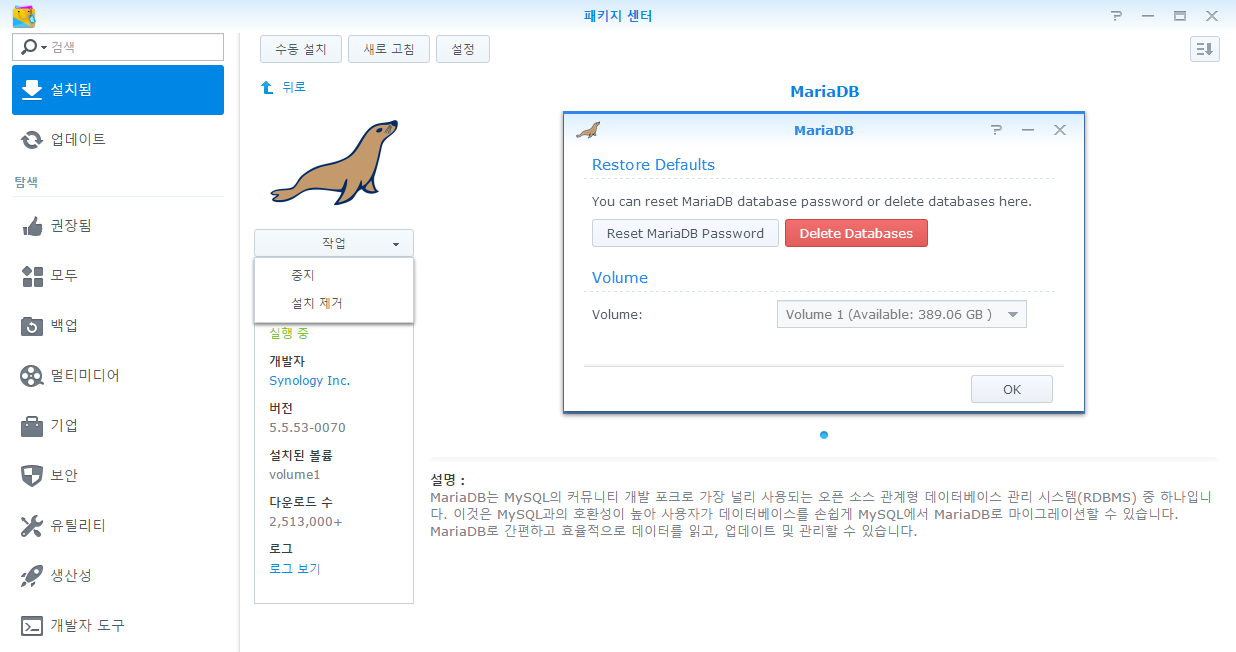Open the Developer Tools terminal icon
Image resolution: width=1236 pixels, height=652 pixels.
[x=32, y=626]
